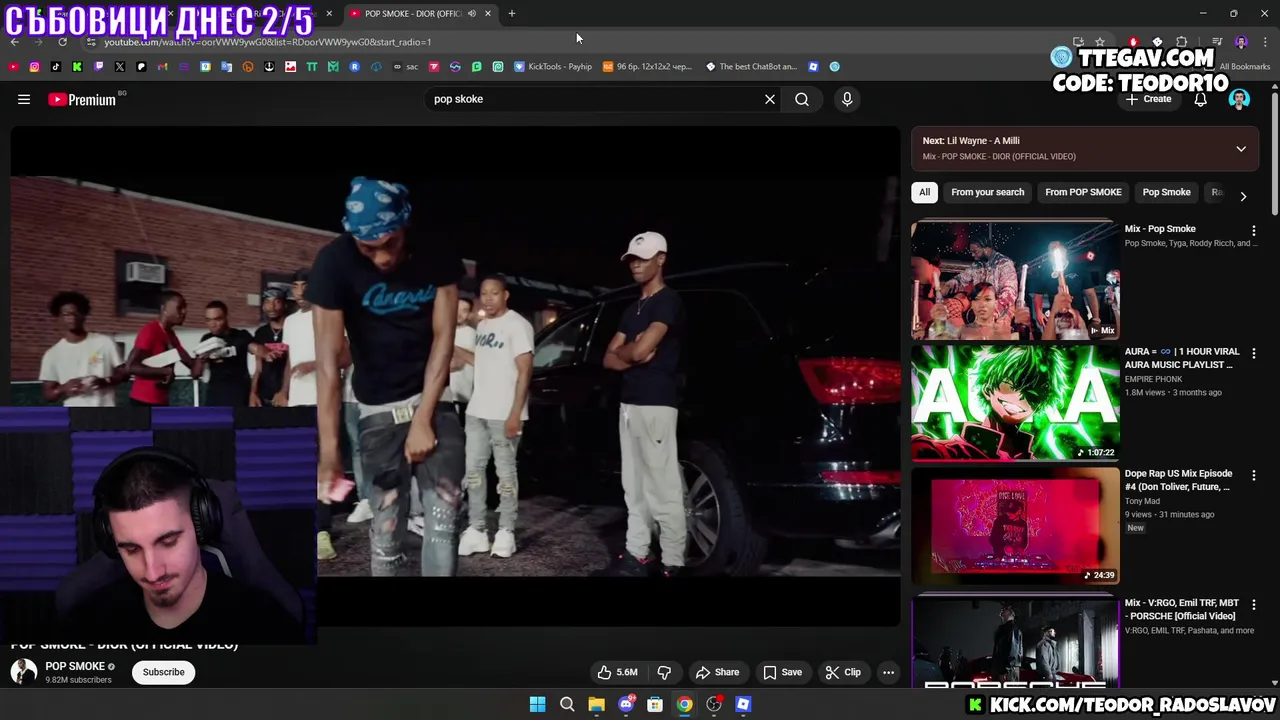Start voice search with the microphone icon
This screenshot has width=1280, height=720.
(847, 99)
